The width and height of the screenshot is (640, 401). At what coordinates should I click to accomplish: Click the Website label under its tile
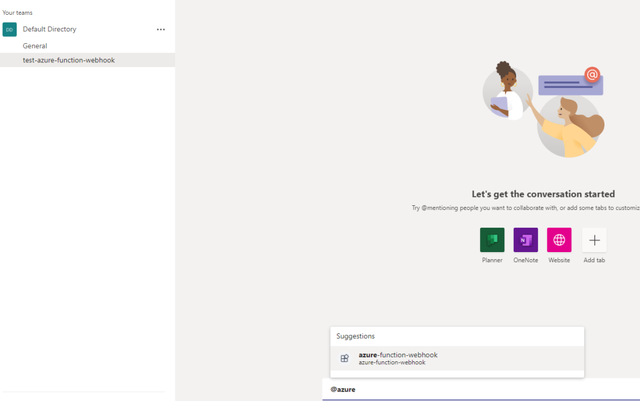[559, 260]
